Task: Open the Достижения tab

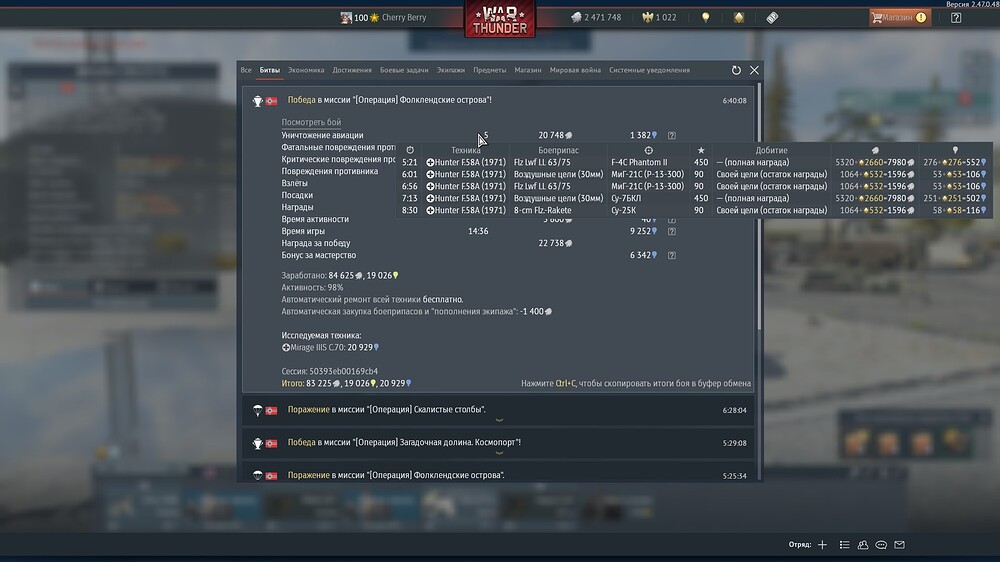Action: tap(352, 70)
